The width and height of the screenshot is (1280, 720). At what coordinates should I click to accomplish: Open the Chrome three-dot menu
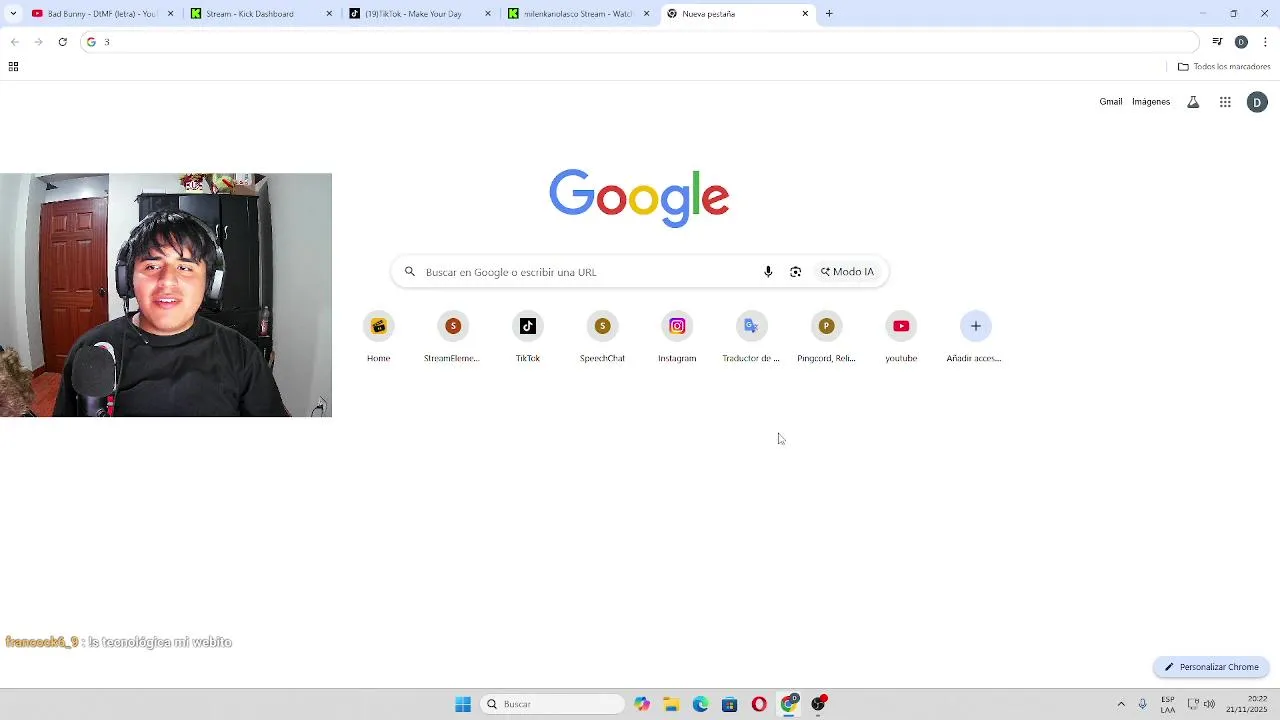pyautogui.click(x=1265, y=42)
